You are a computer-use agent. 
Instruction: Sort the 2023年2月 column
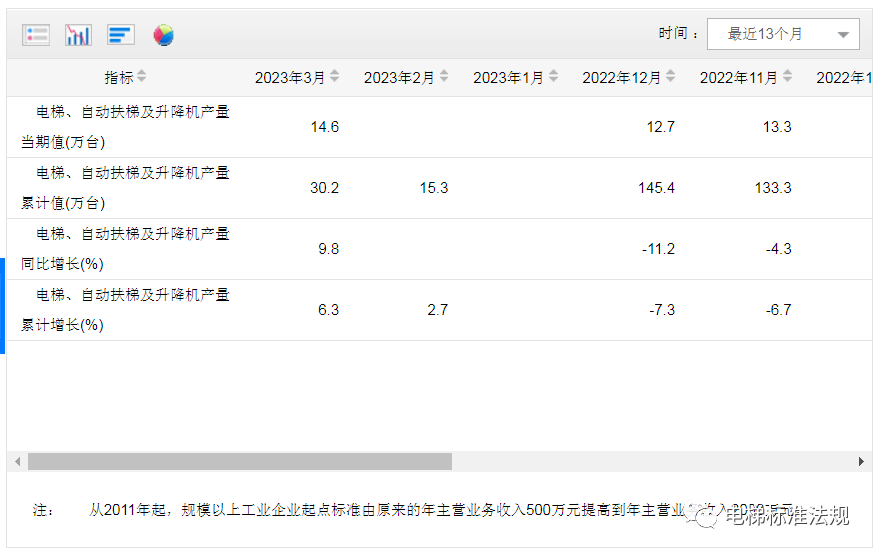(443, 77)
